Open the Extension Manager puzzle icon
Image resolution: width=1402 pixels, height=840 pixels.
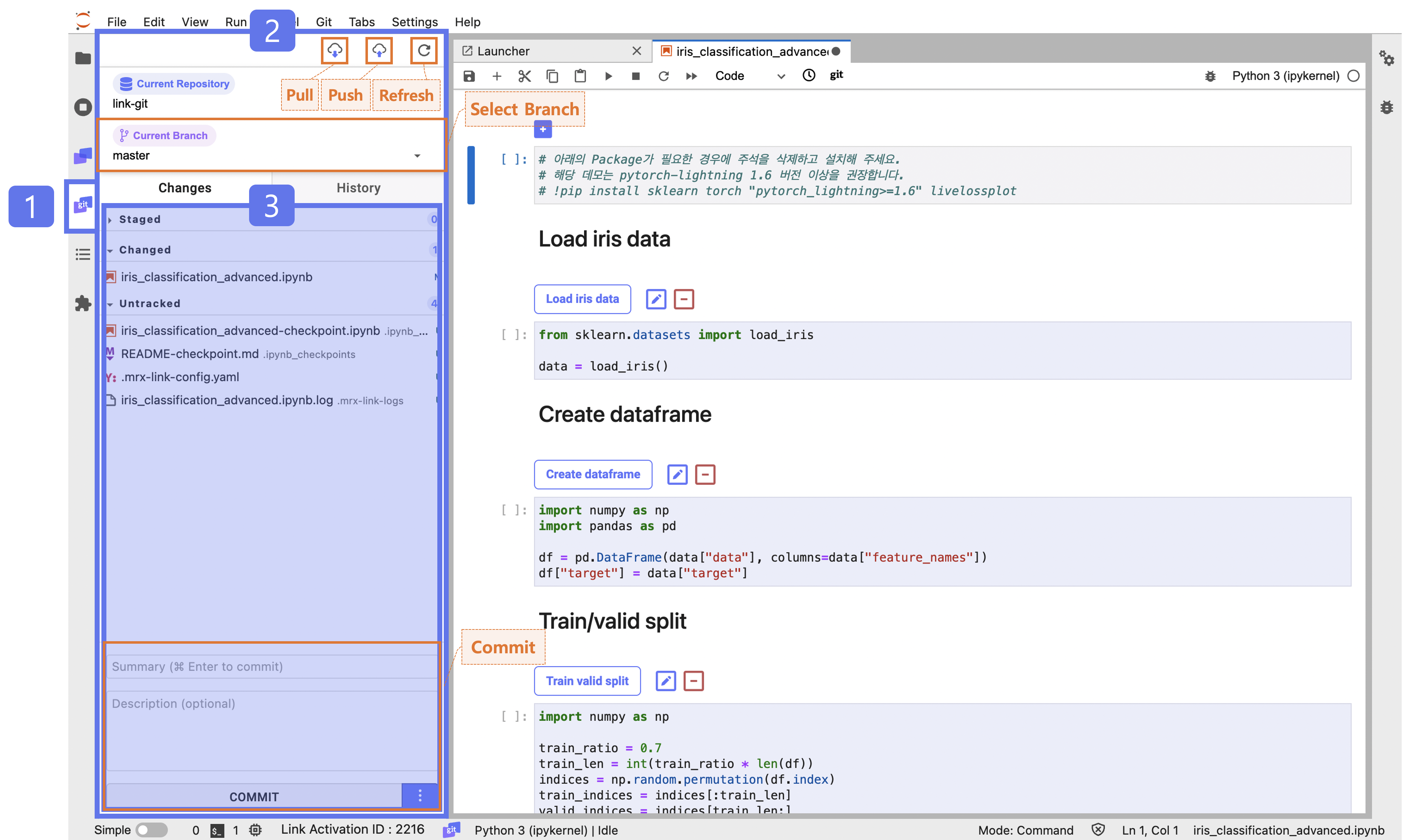point(83,303)
